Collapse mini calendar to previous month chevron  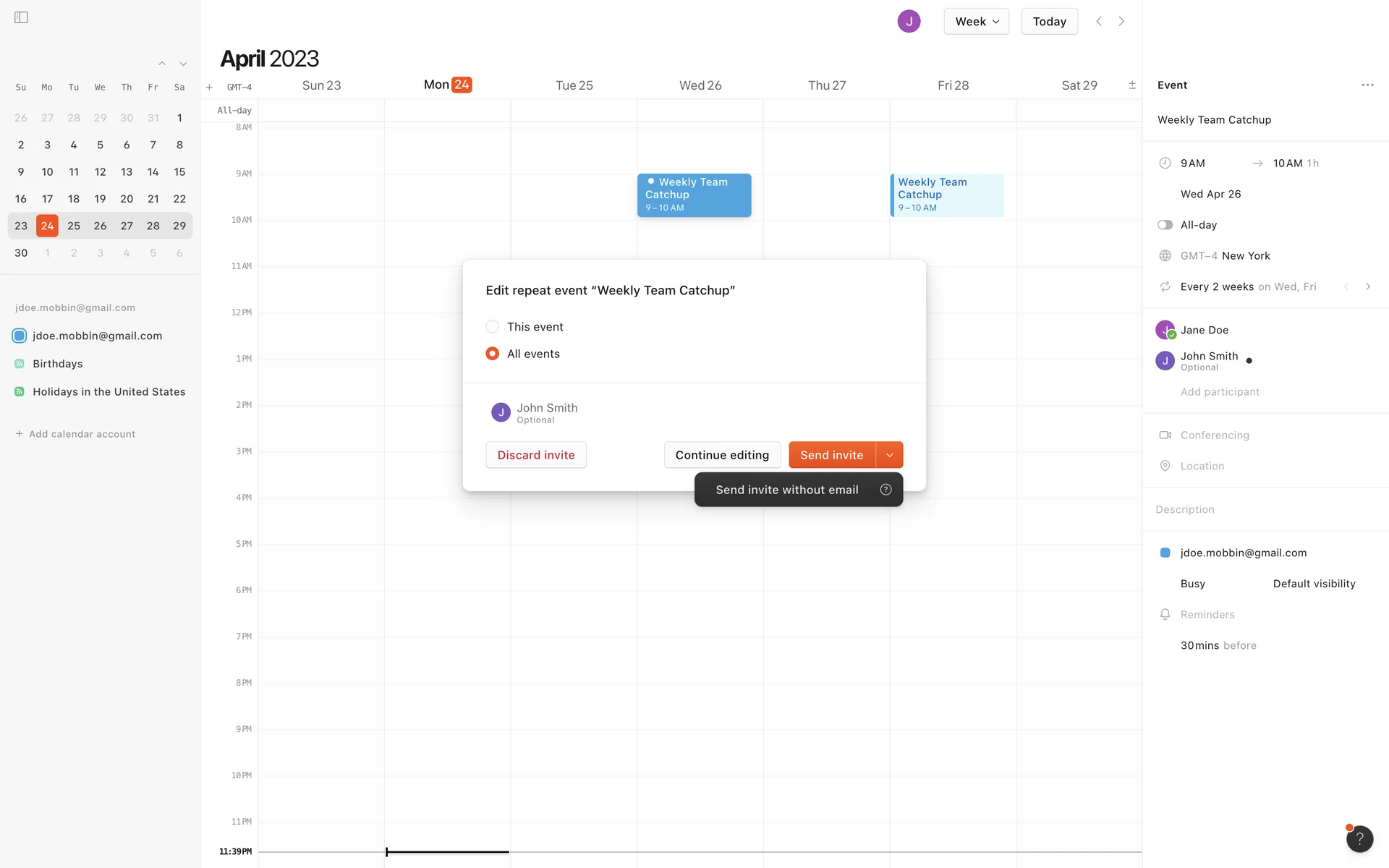coord(162,64)
